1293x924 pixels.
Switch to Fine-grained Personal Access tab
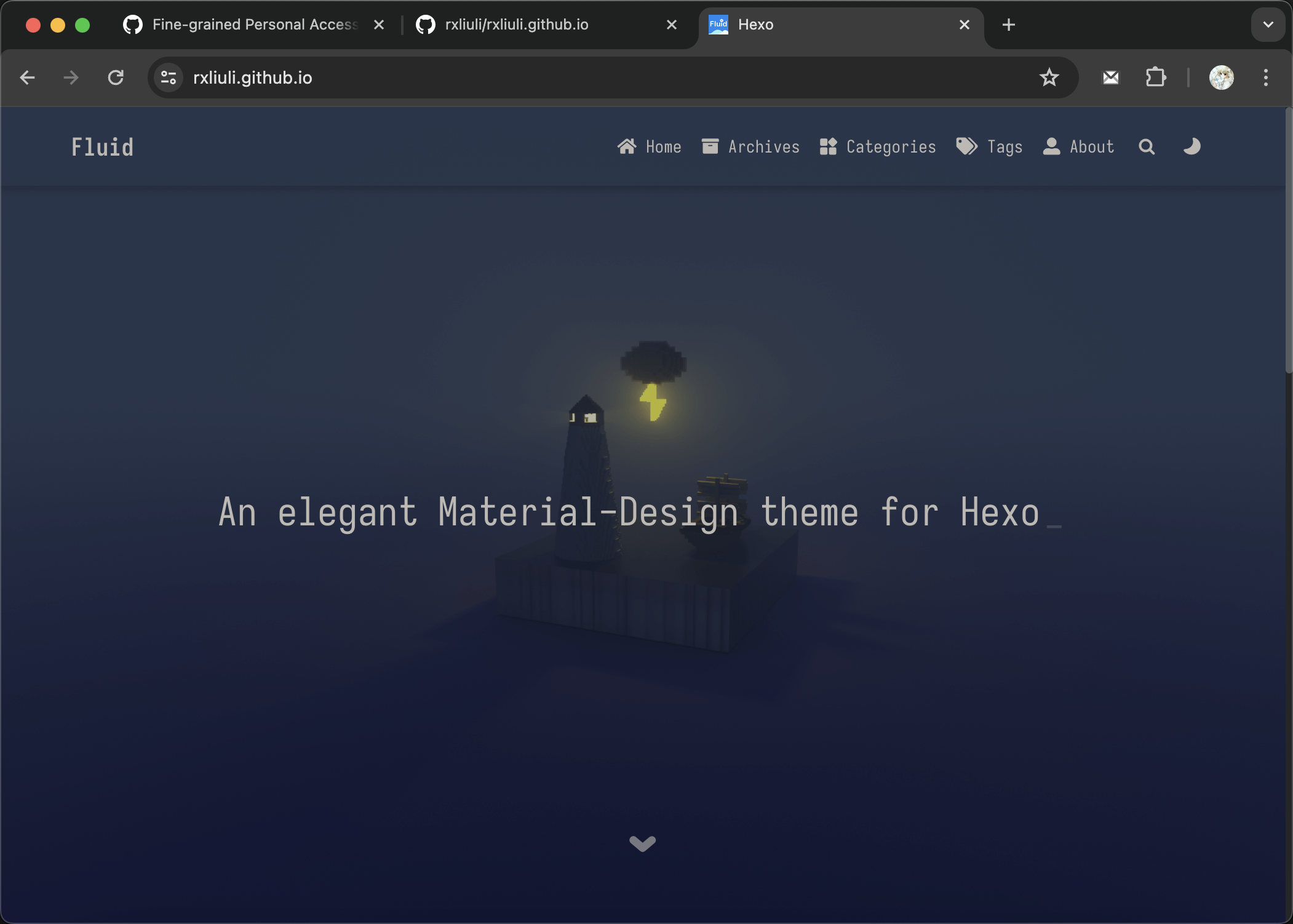pos(253,25)
